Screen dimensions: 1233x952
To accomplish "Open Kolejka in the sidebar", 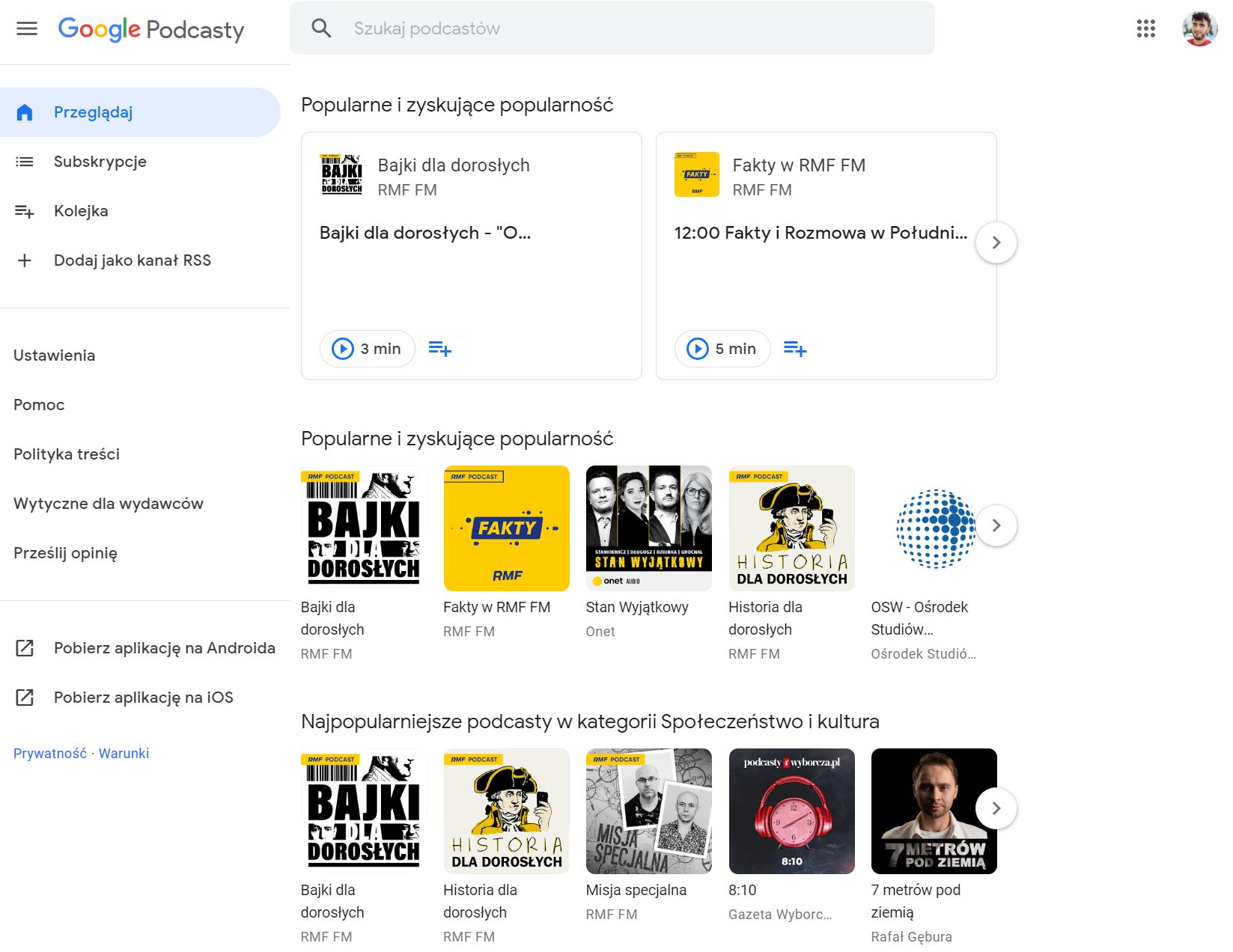I will click(140, 211).
